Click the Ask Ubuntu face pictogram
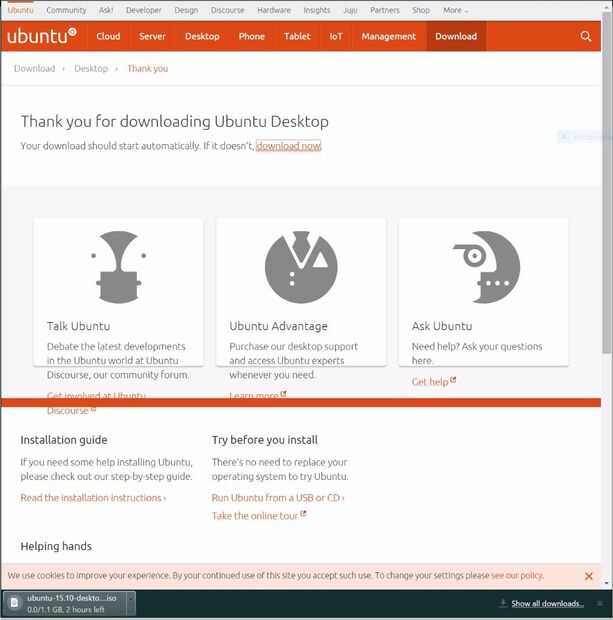The image size is (613, 620). coord(486,267)
